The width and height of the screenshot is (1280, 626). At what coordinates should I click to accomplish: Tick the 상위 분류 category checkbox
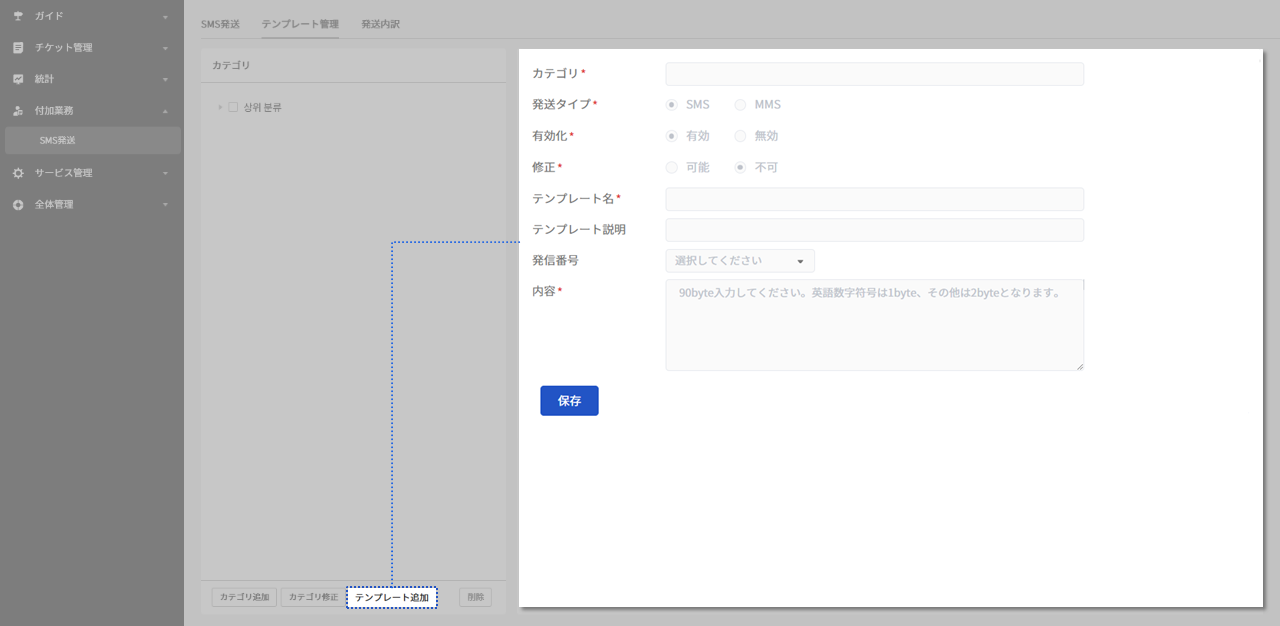click(233, 107)
